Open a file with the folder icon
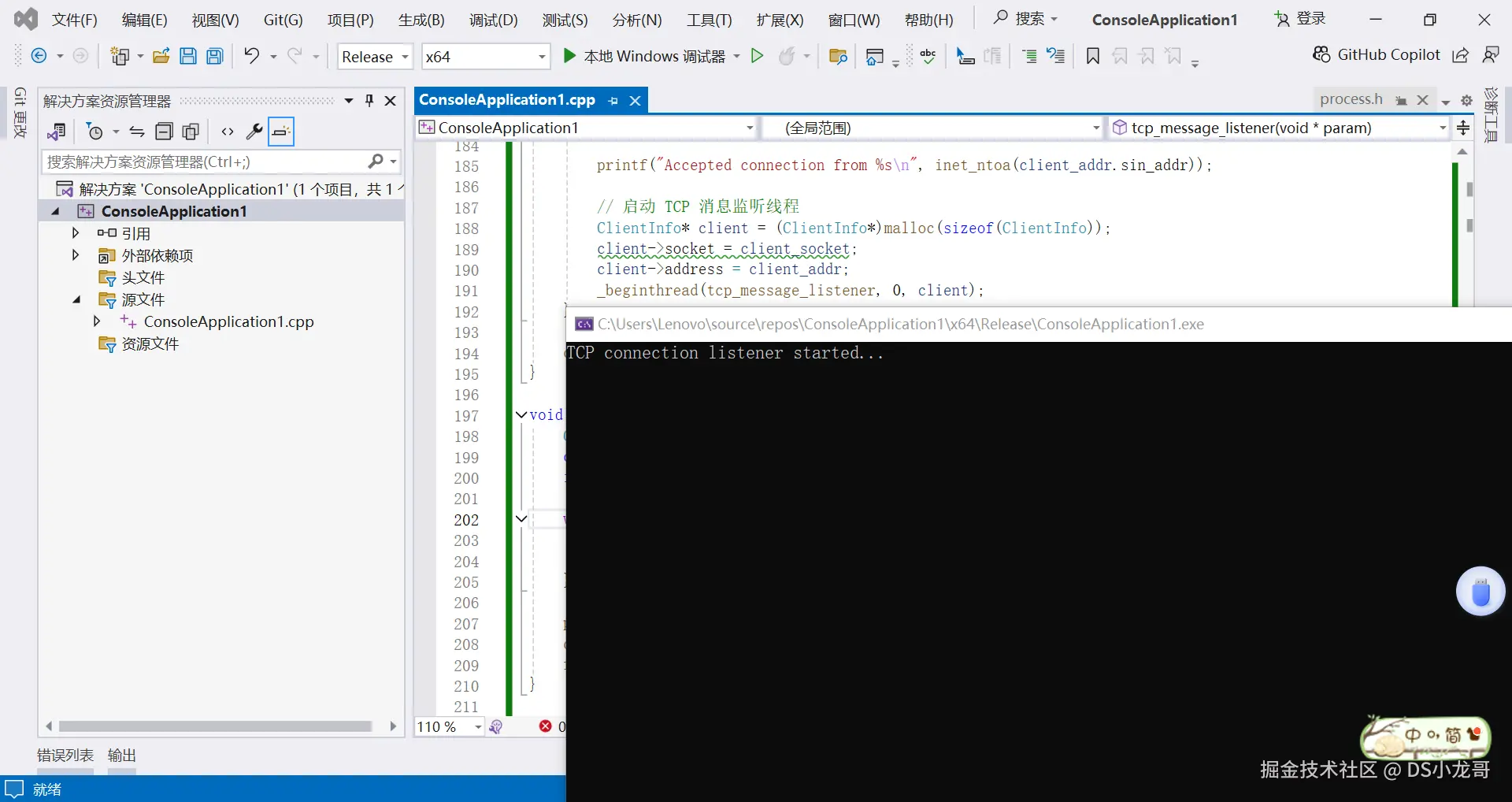 (161, 55)
